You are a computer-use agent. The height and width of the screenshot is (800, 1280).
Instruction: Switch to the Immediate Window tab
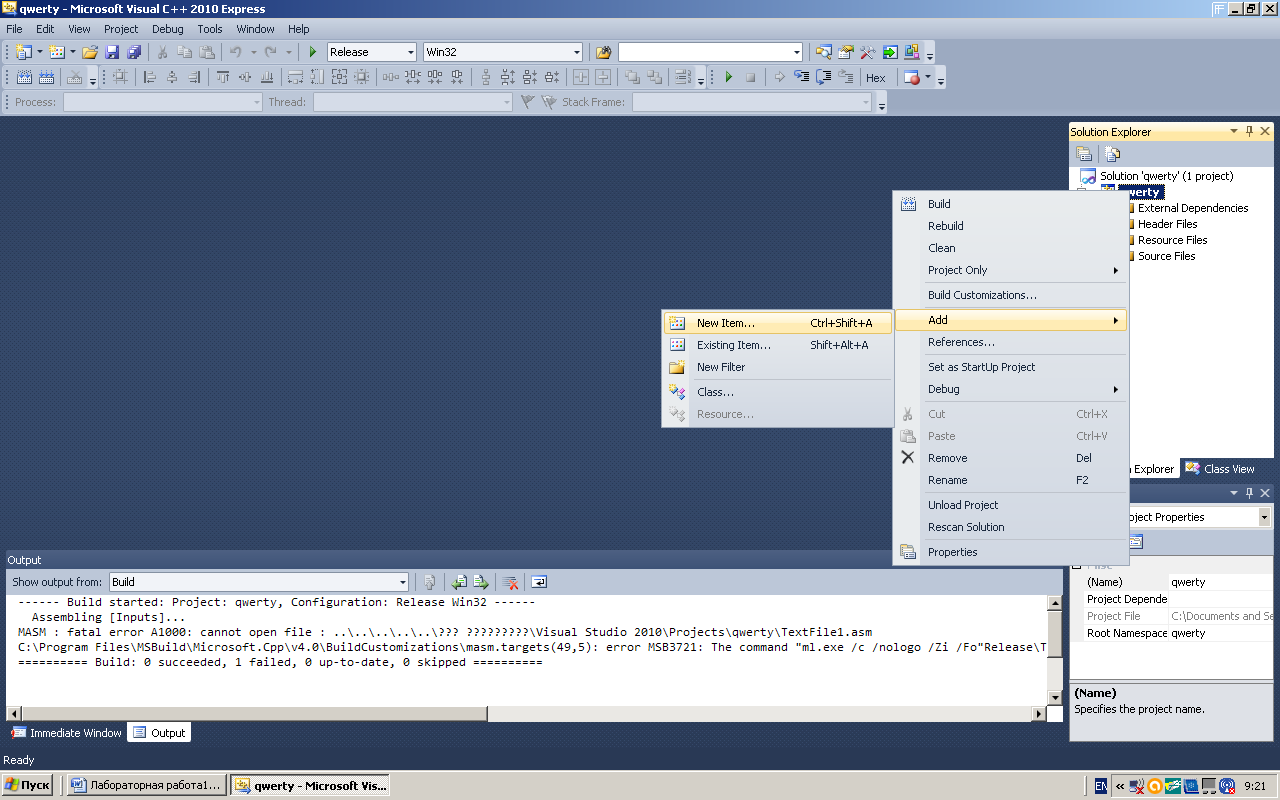[66, 733]
